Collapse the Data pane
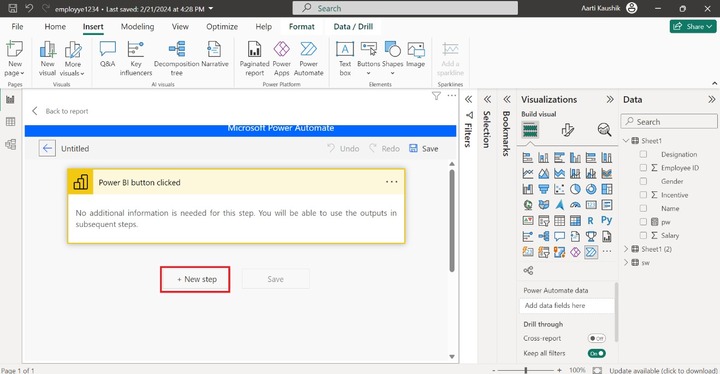 click(x=711, y=99)
